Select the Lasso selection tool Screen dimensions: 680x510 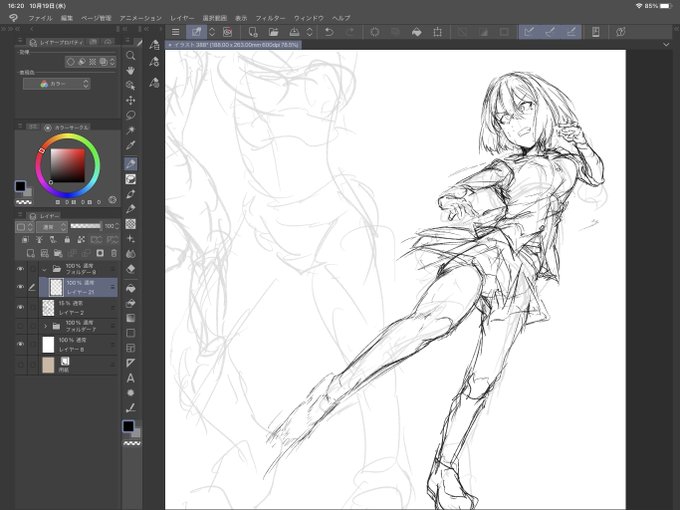pos(130,115)
